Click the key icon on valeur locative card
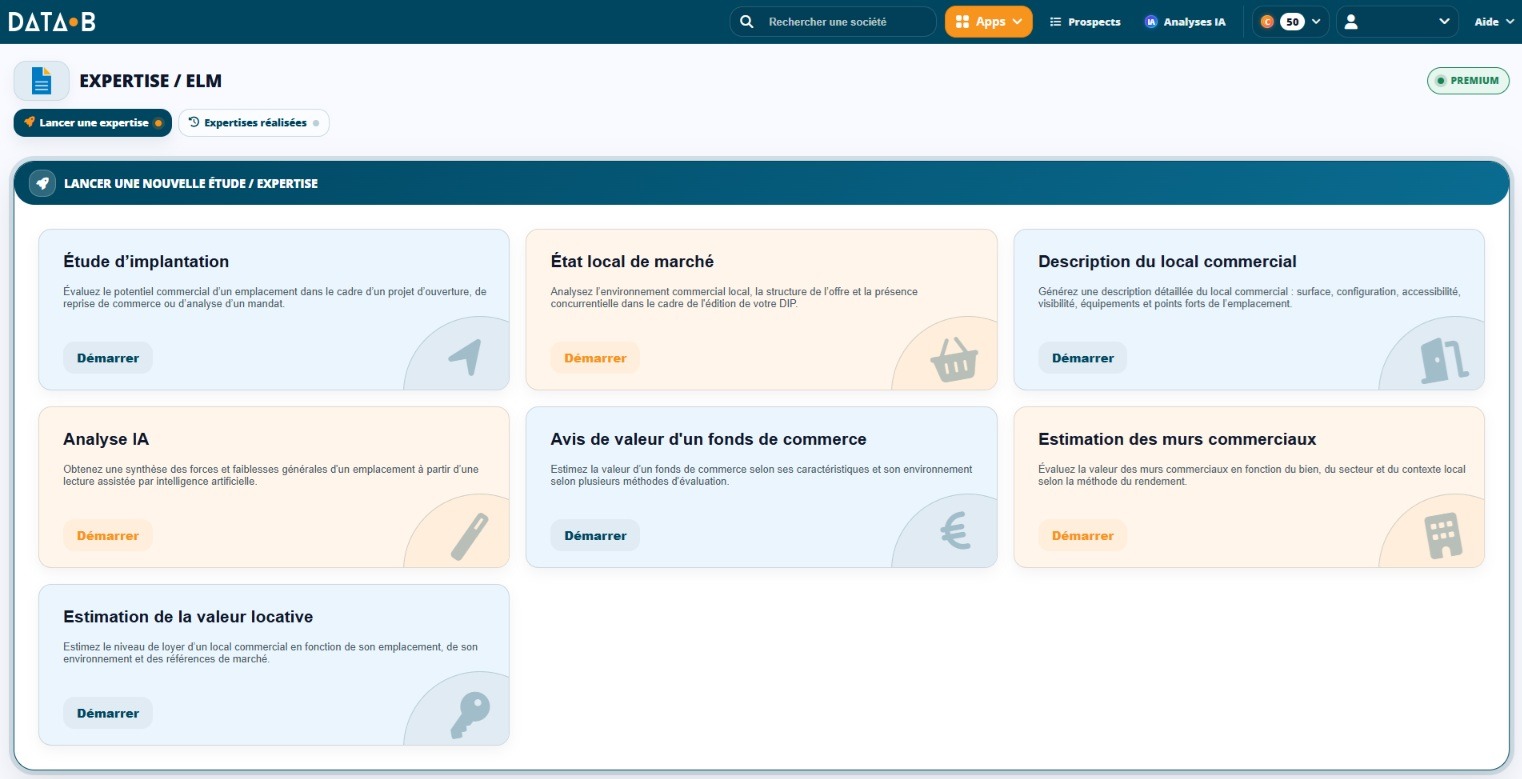 coord(468,716)
